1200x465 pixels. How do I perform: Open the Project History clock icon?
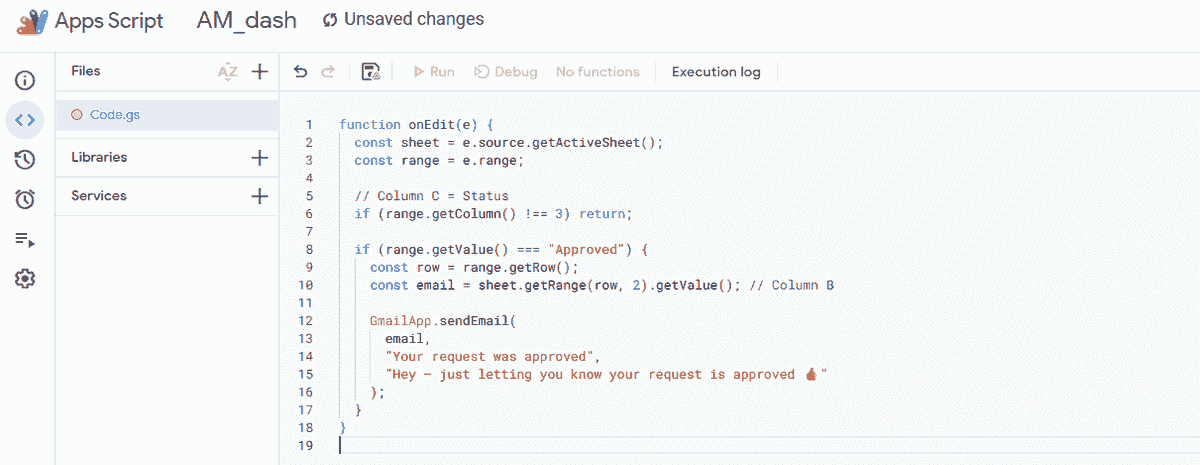(x=26, y=159)
